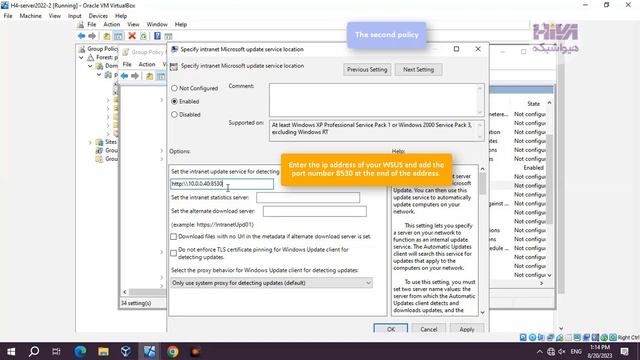This screenshot has height=360, width=640.
Task: Select the Not Configured radio button
Action: click(x=174, y=88)
